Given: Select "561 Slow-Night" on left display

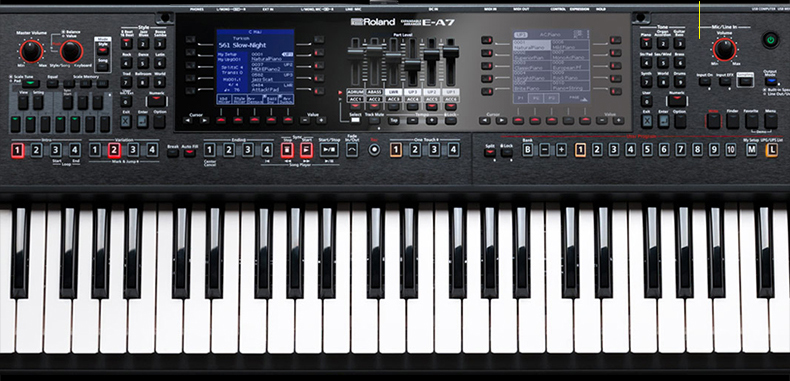Looking at the screenshot, I should coord(243,45).
